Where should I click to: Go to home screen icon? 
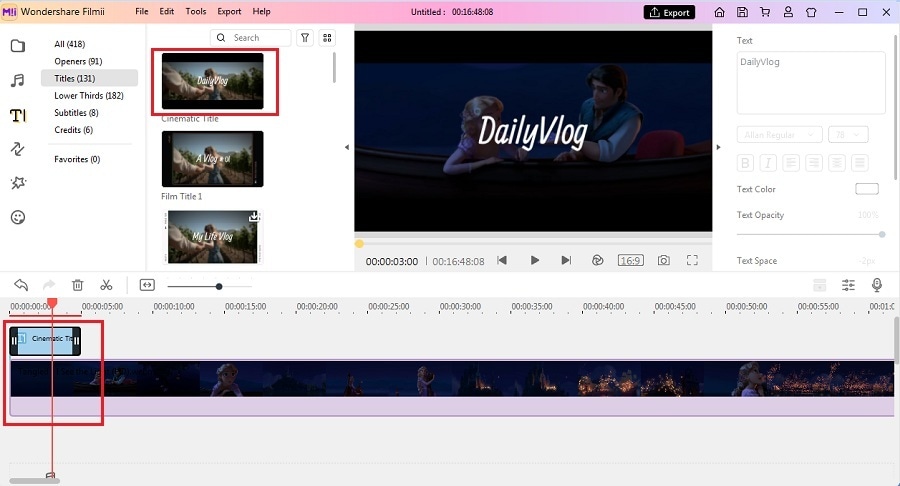pos(719,12)
